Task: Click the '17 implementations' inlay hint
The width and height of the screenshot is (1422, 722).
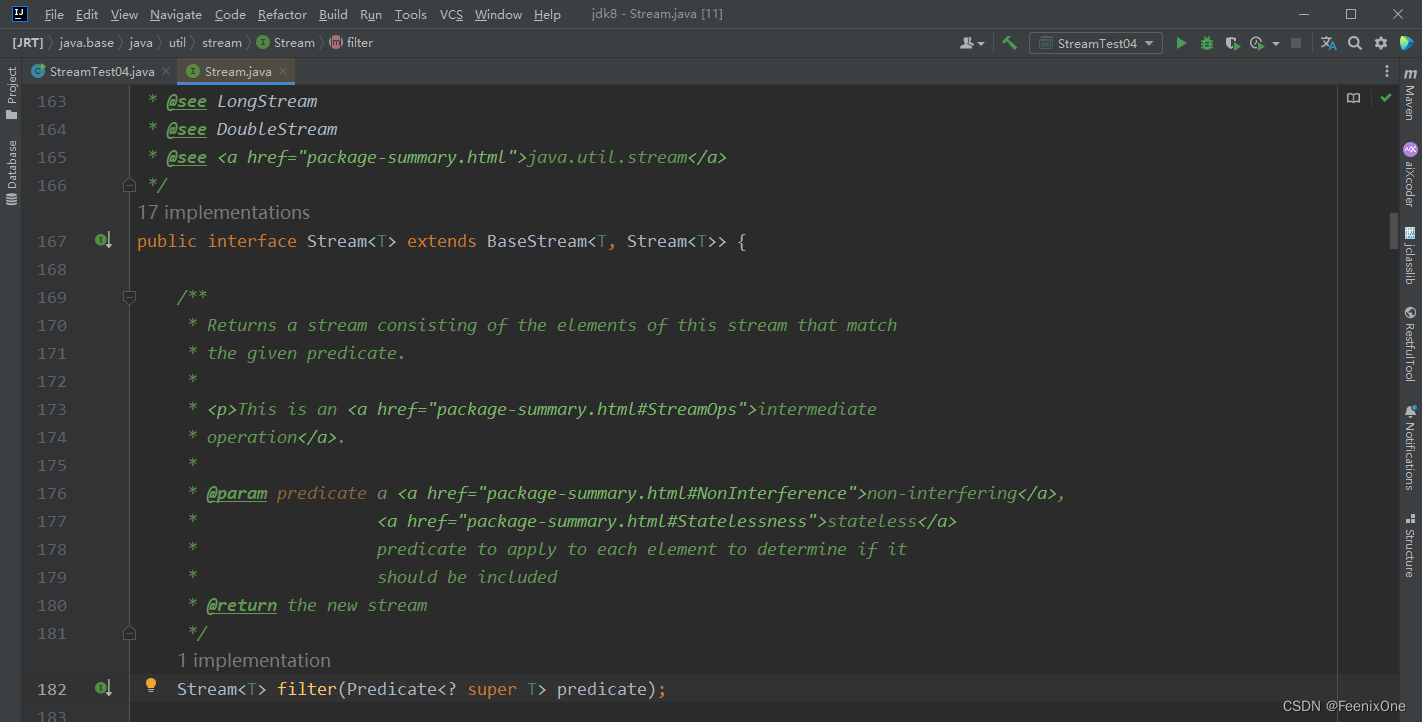Action: [x=224, y=212]
